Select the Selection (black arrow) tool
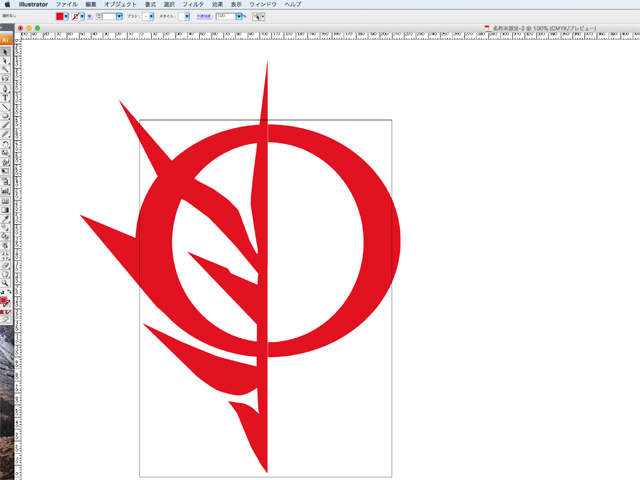The width and height of the screenshot is (640, 480). click(5, 52)
